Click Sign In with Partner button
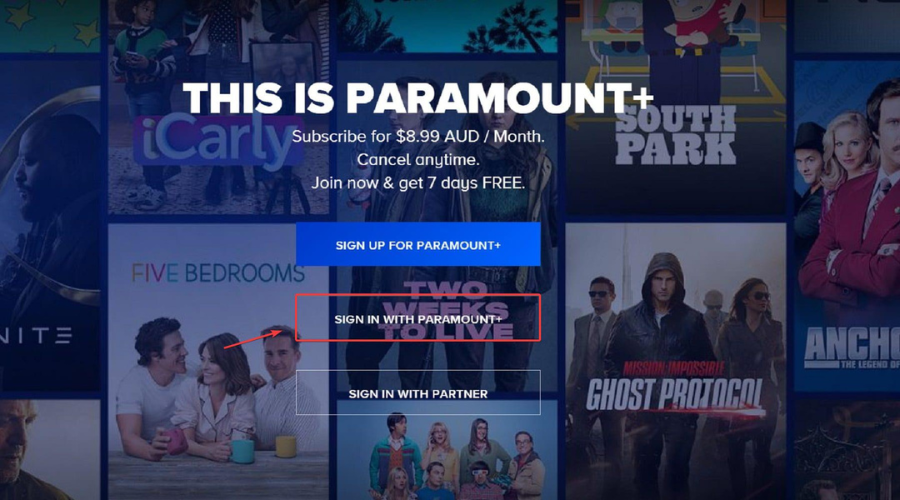 click(x=418, y=393)
